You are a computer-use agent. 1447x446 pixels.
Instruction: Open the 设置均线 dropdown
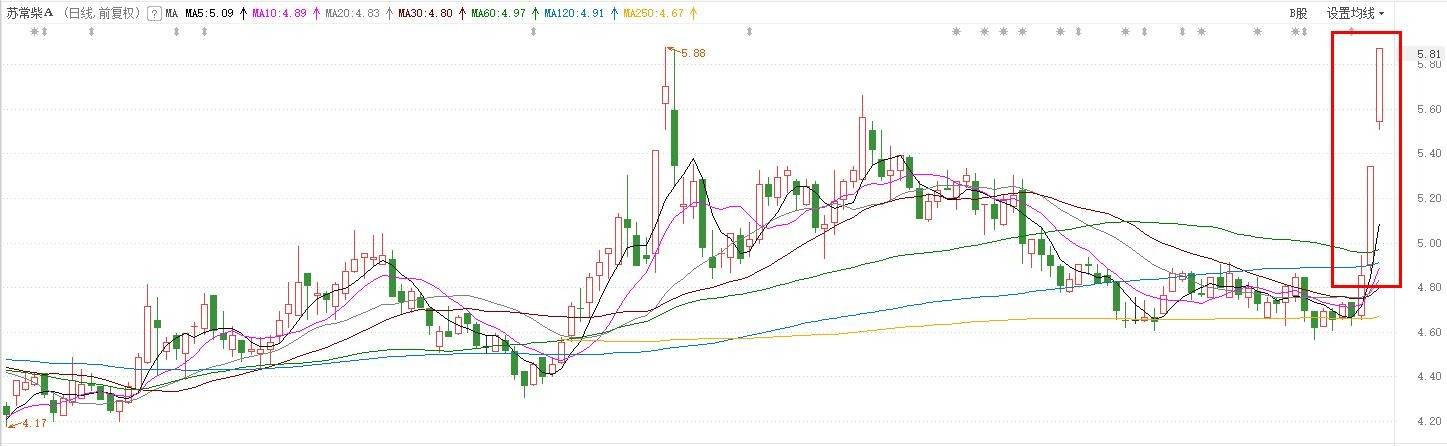click(1355, 13)
